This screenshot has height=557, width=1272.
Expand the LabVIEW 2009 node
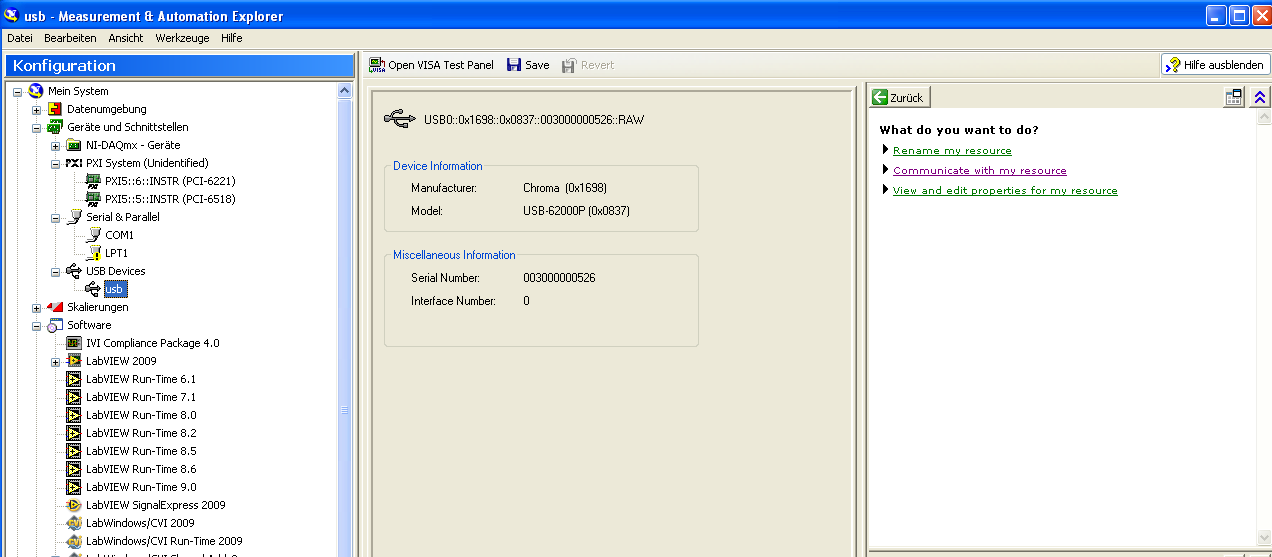click(55, 361)
